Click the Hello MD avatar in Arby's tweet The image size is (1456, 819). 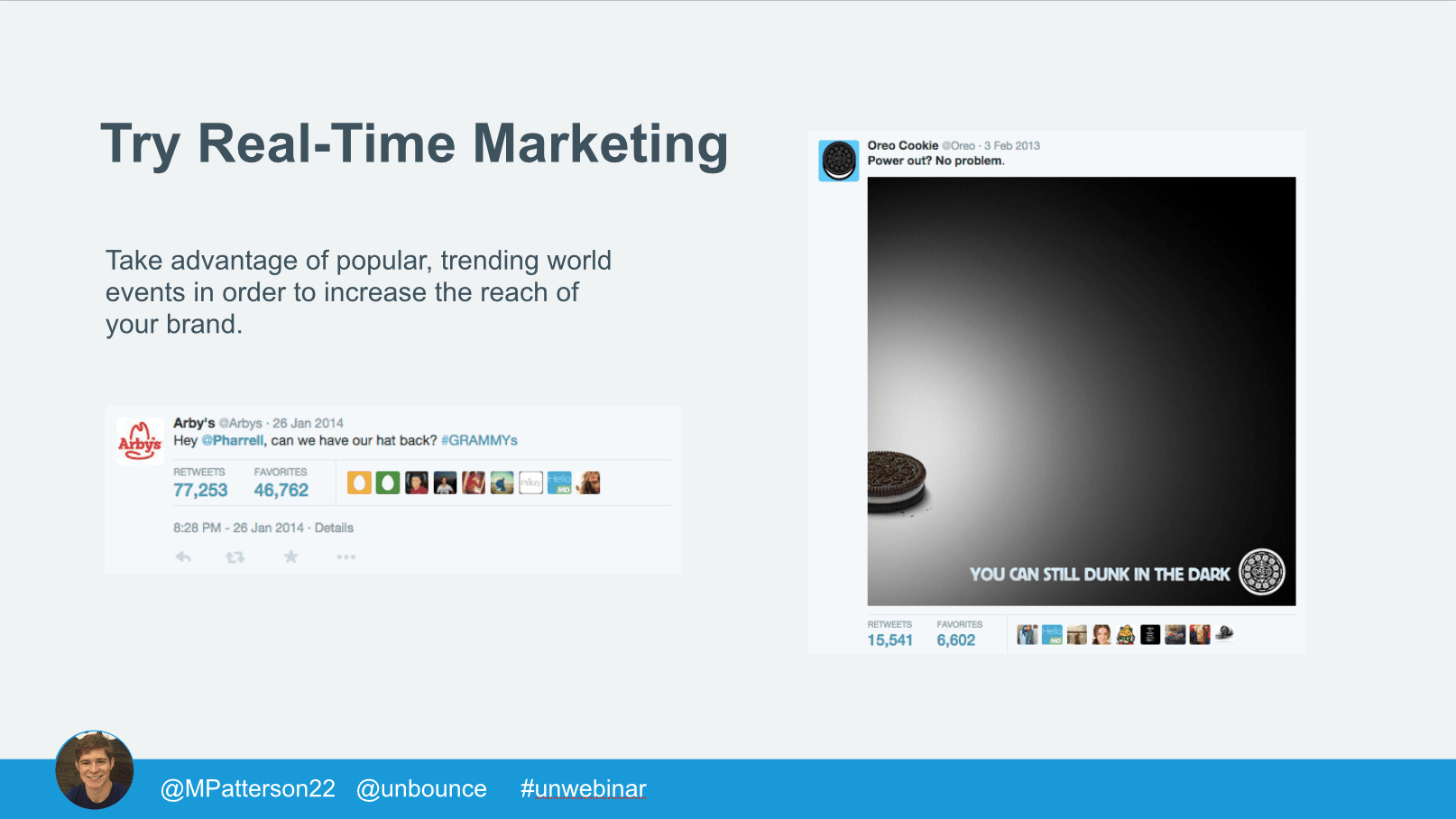[559, 483]
